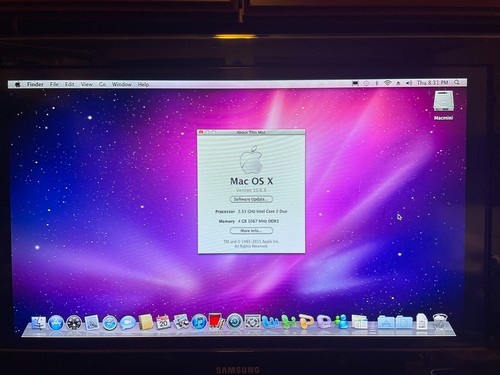
Task: Close the About This Mac window
Action: click(x=201, y=132)
